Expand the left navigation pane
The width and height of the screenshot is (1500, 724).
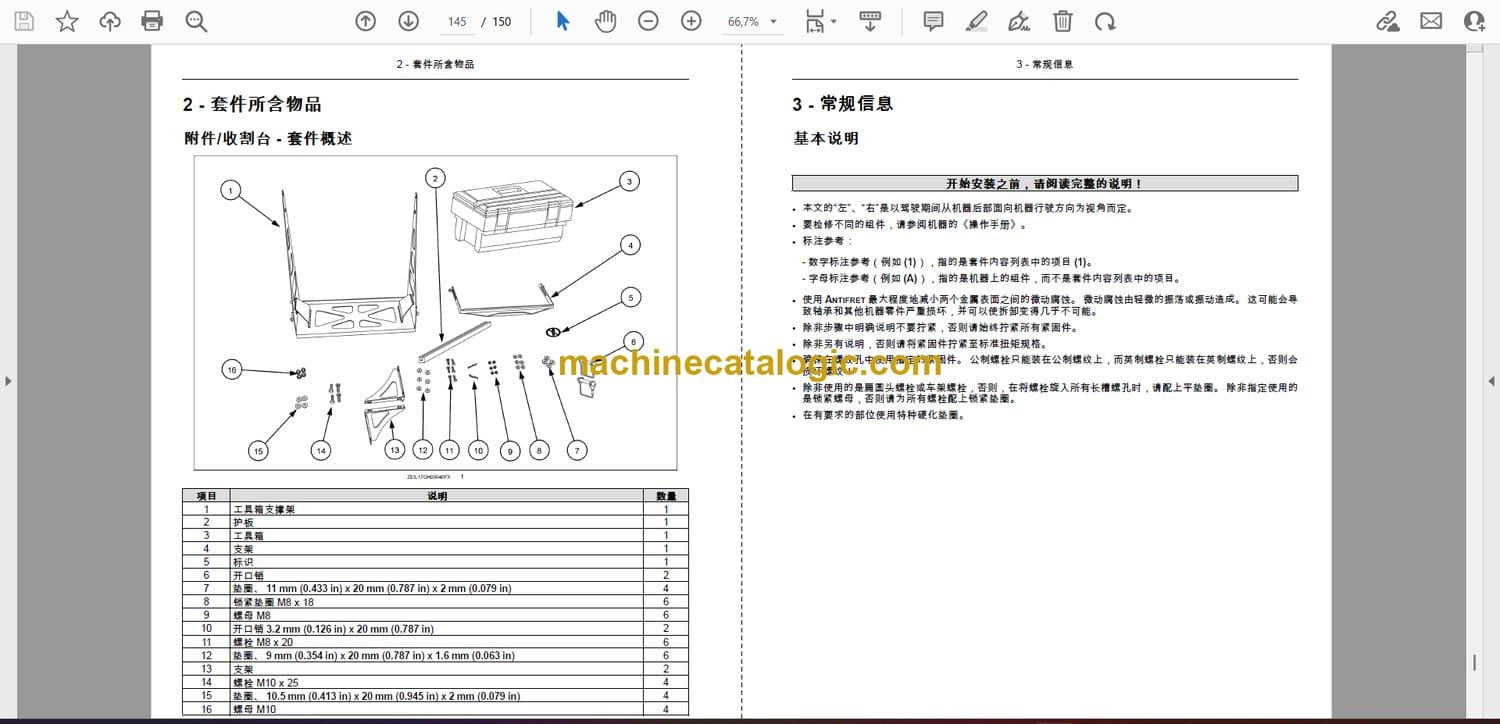8,381
